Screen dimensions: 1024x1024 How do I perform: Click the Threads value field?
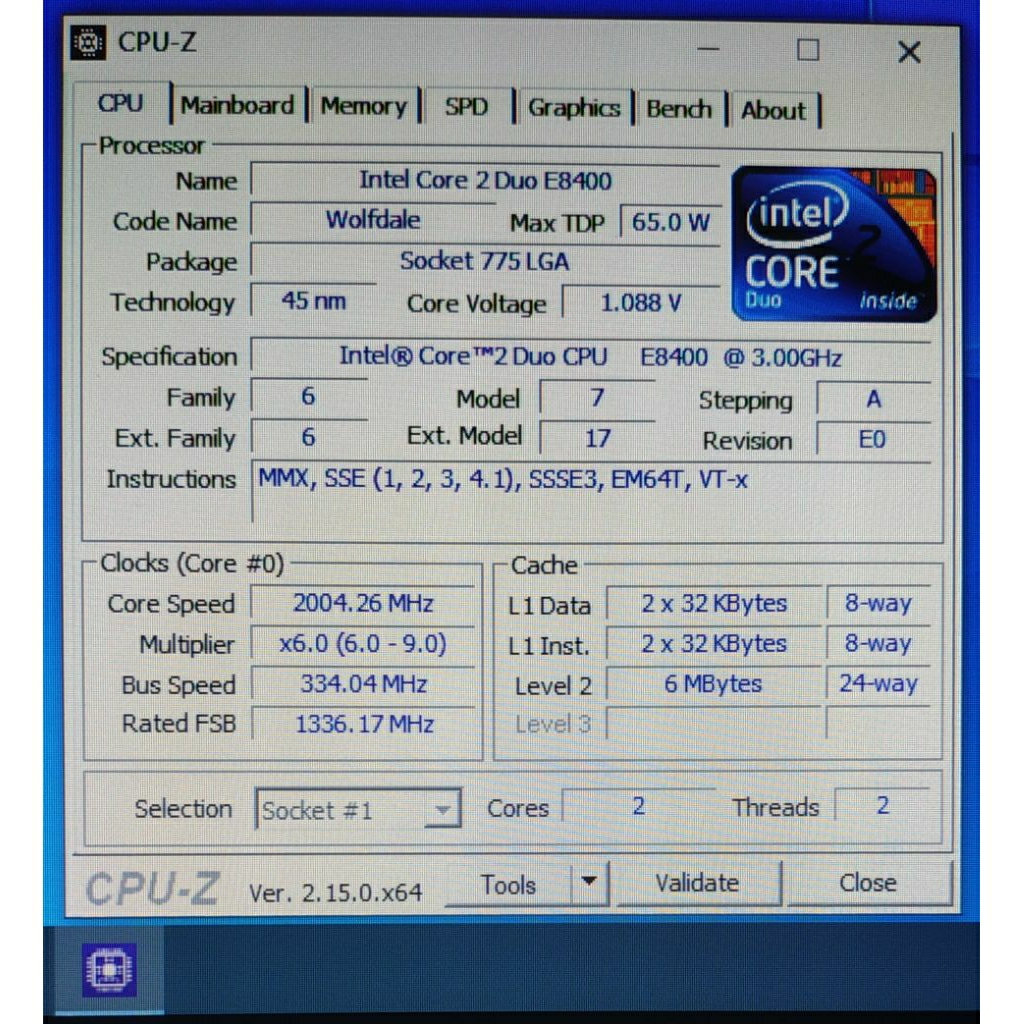click(883, 806)
